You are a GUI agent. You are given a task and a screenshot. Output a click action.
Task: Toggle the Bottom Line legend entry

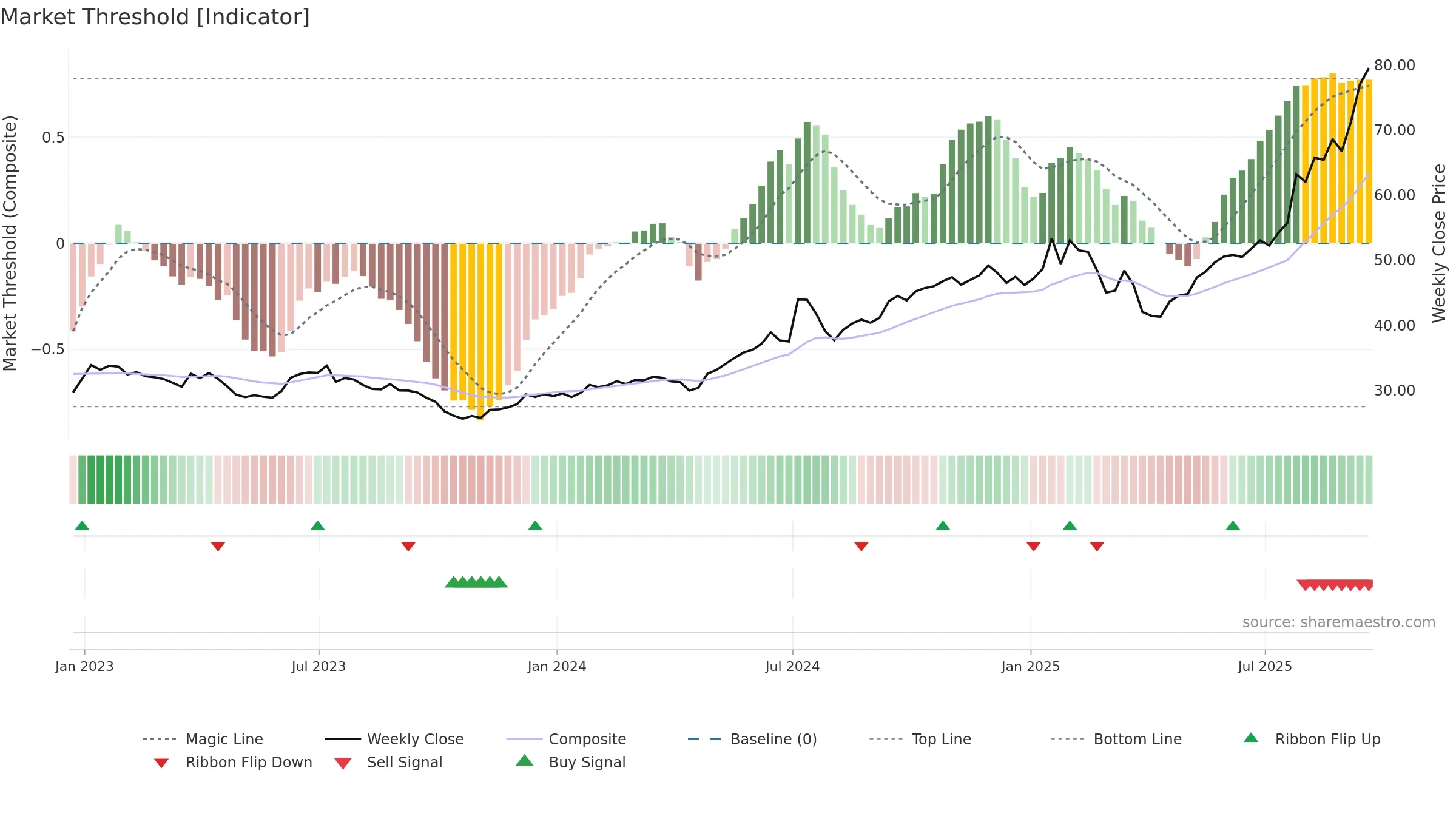[1116, 739]
